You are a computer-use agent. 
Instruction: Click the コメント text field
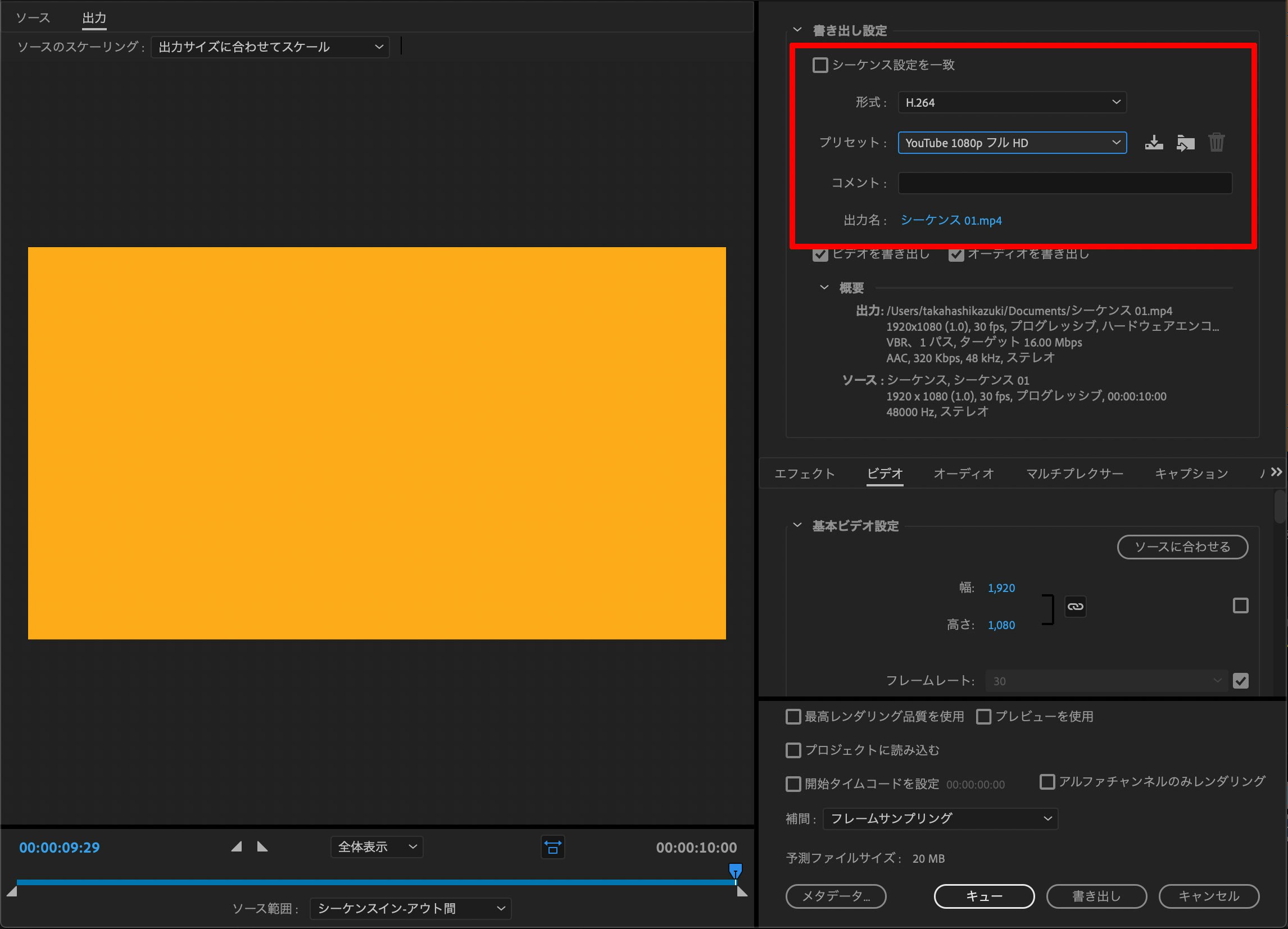pos(1064,183)
